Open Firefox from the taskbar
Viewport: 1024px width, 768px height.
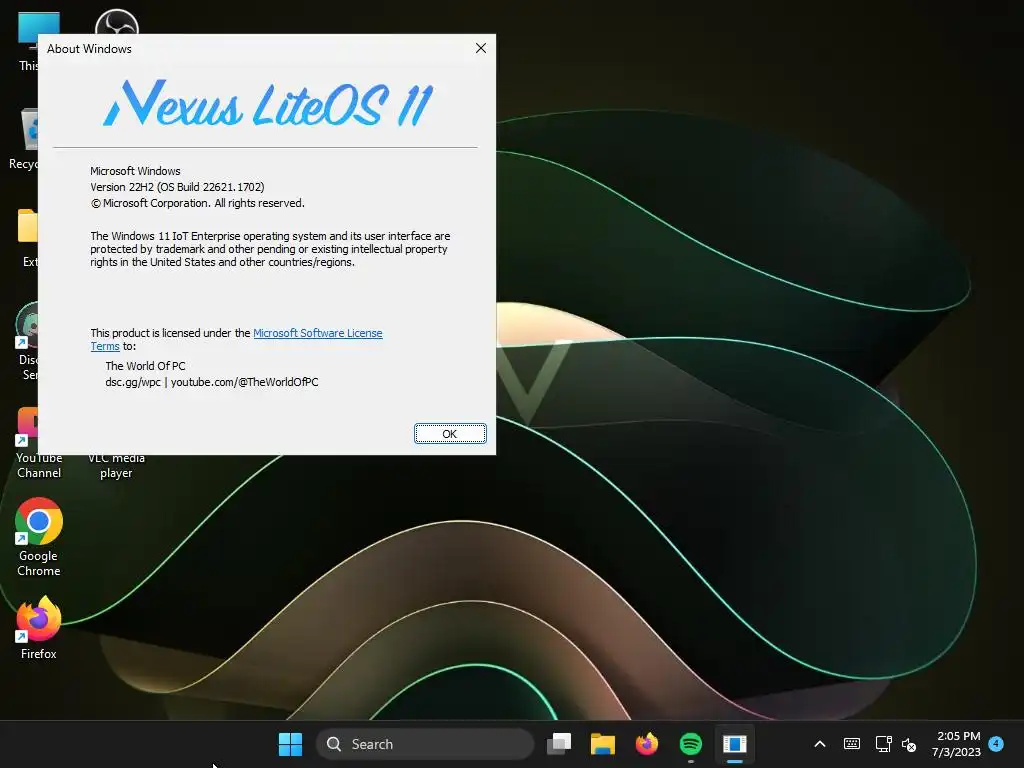[647, 744]
